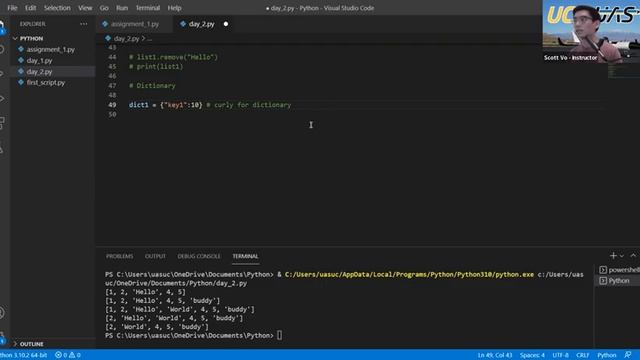Open day_1.py in the Explorer tree
Viewport: 640px width, 360px height.
pyautogui.click(x=40, y=60)
